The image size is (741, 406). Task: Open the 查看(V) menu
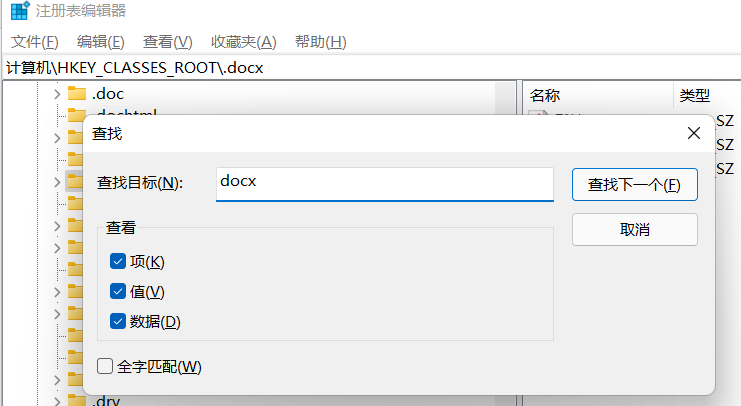(167, 42)
